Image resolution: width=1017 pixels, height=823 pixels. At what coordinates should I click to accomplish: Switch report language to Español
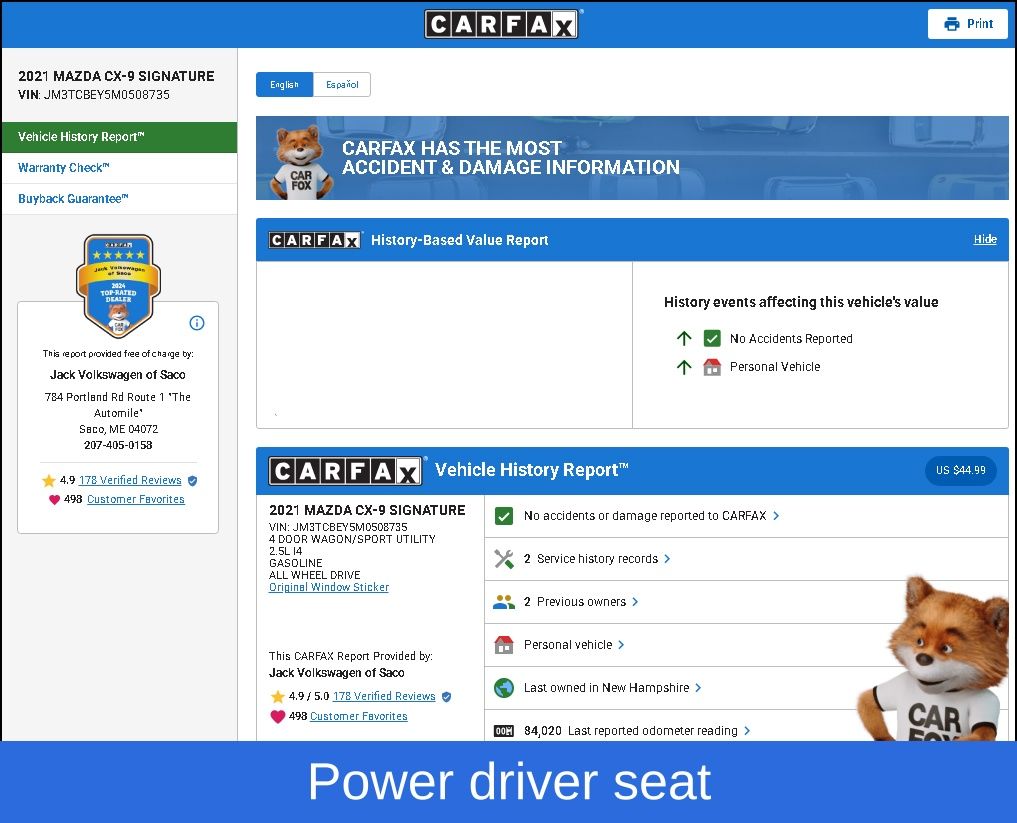click(342, 85)
